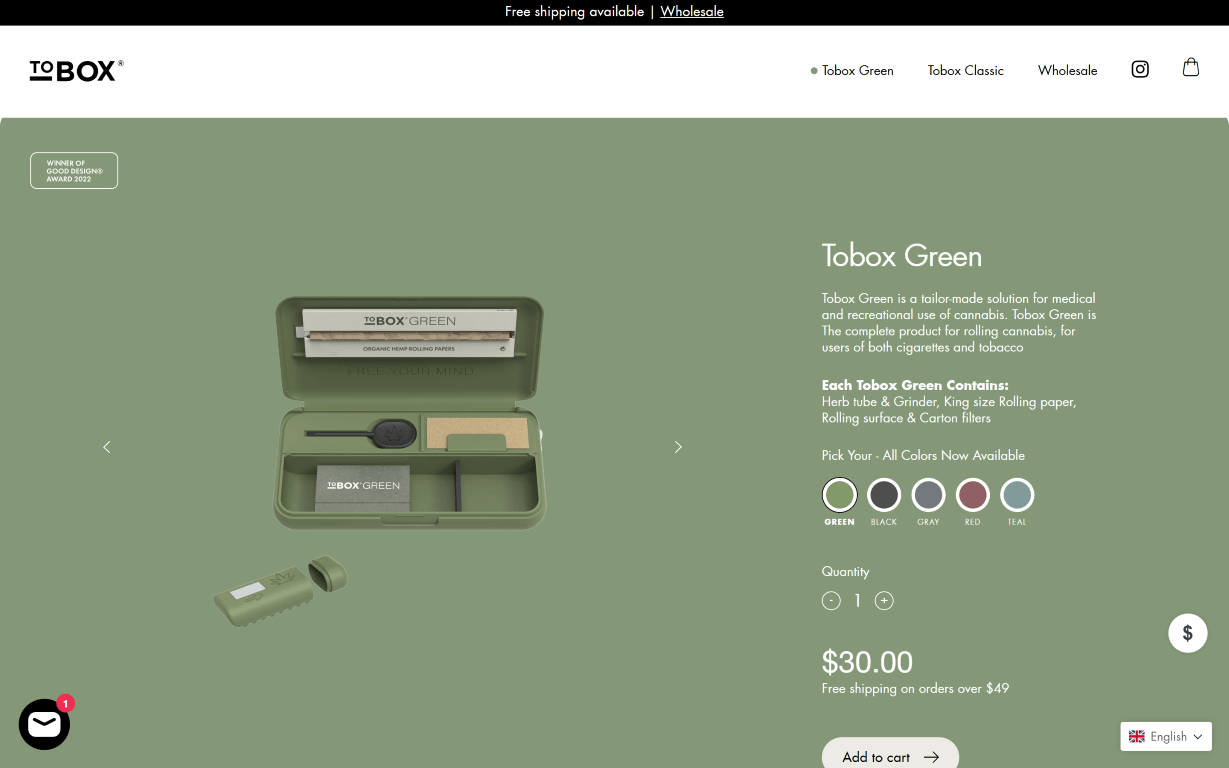Select the Teal color option
1229x768 pixels.
[x=1017, y=495]
